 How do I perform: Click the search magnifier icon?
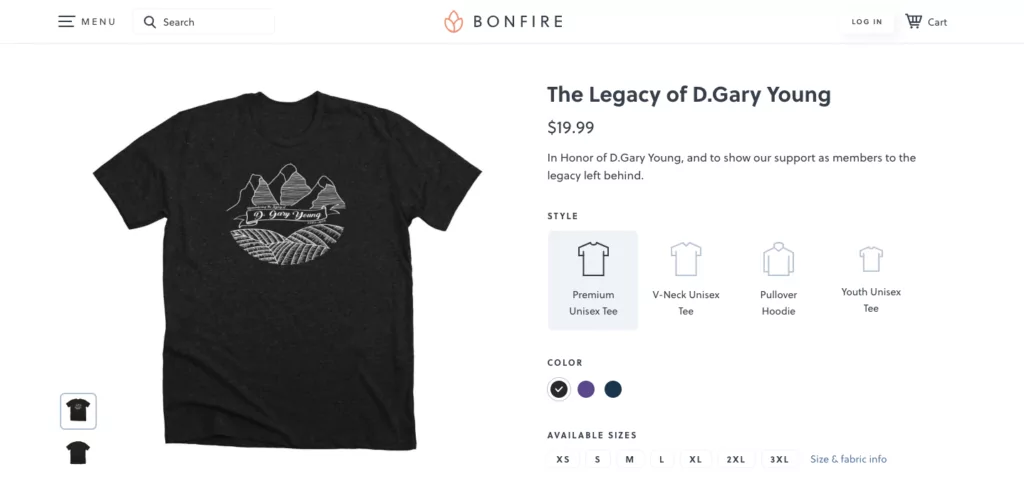pyautogui.click(x=150, y=21)
